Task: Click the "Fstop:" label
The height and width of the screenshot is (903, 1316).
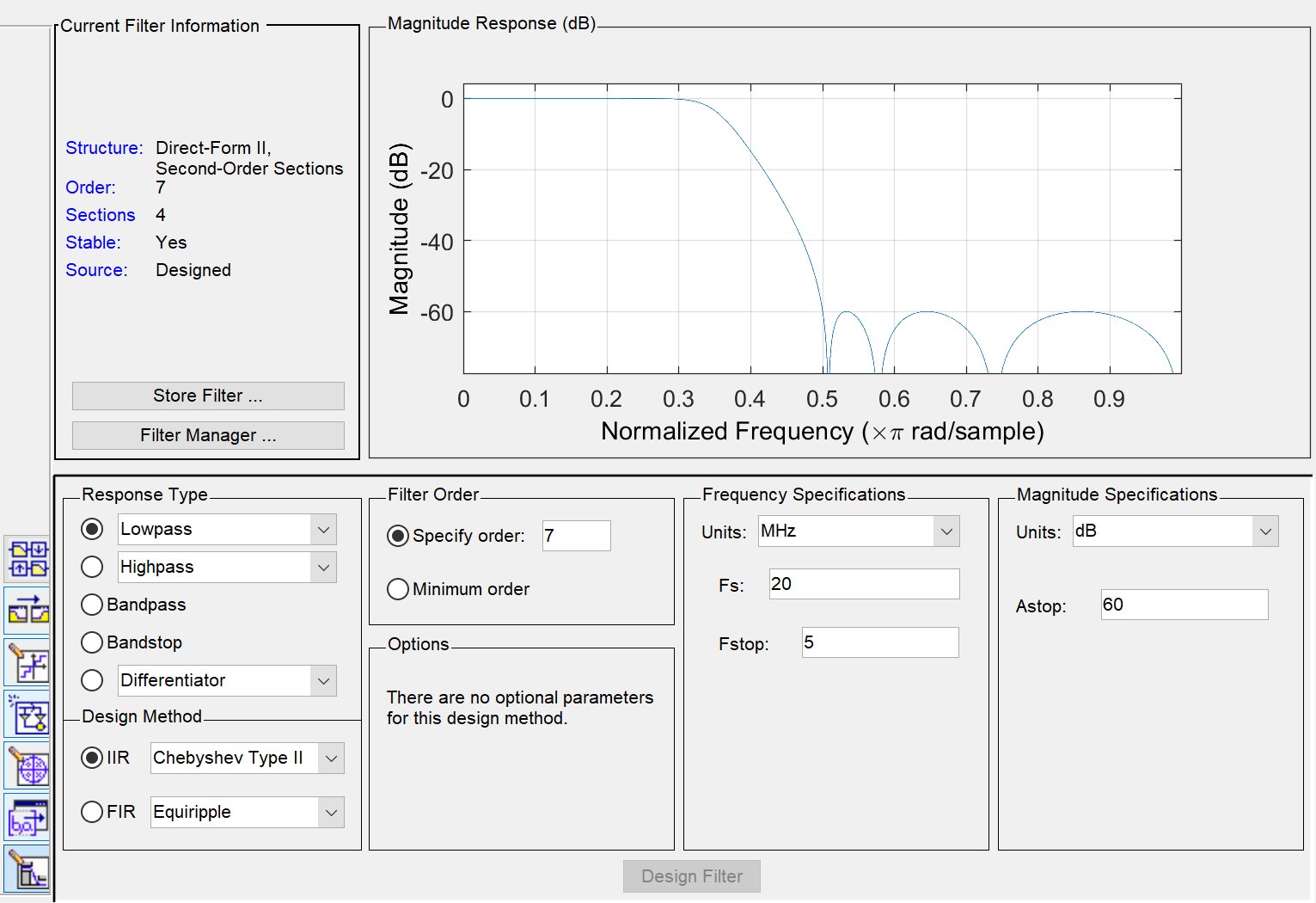Action: 744,644
